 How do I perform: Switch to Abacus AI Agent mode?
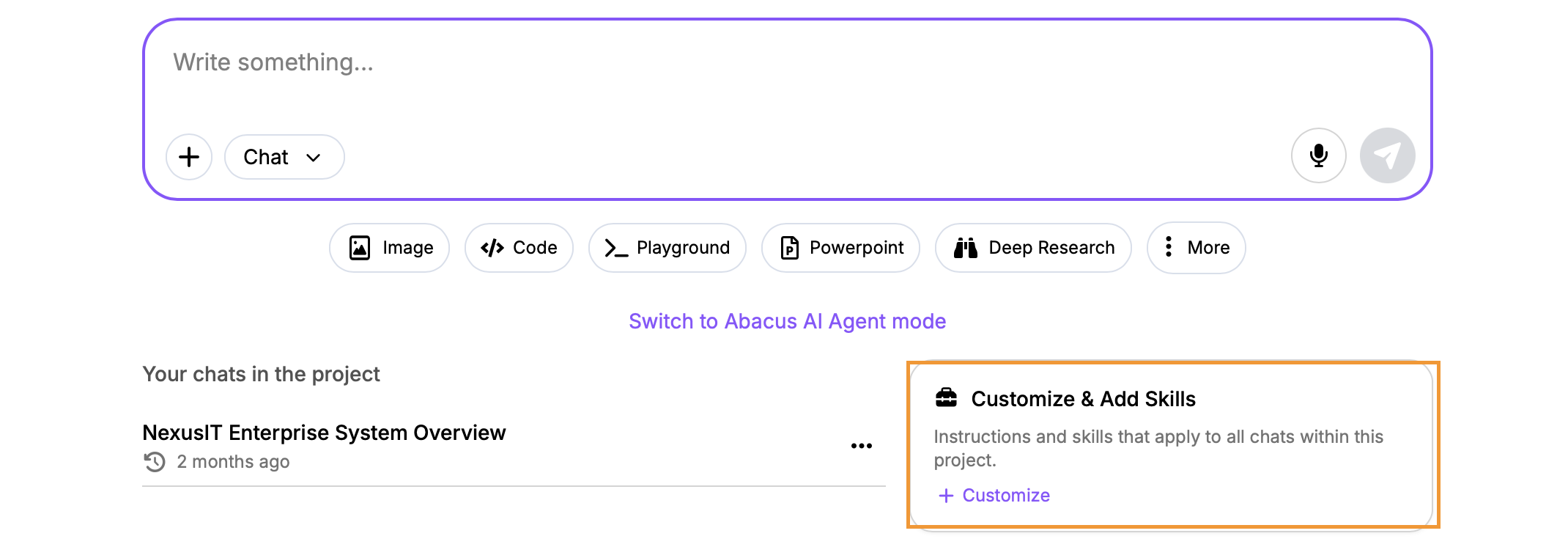tap(787, 321)
